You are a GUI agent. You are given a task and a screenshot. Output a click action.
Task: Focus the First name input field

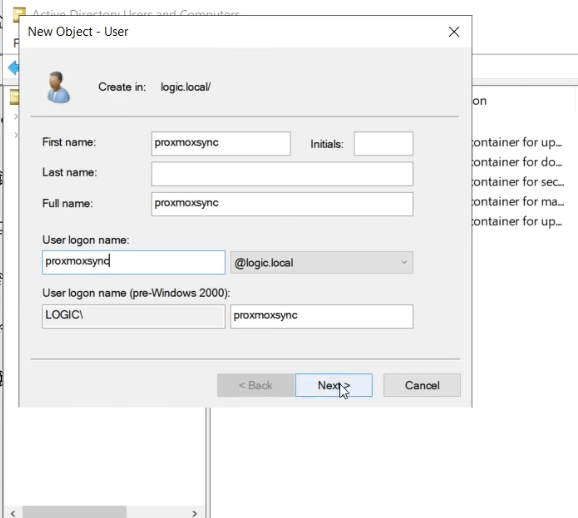[221, 143]
